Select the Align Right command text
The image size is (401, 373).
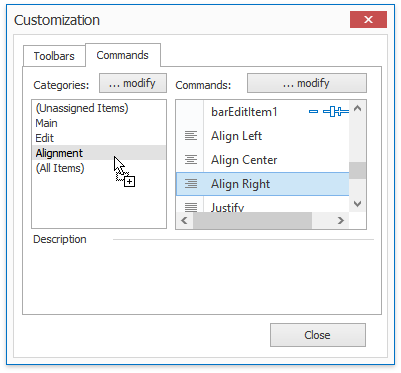(x=240, y=184)
